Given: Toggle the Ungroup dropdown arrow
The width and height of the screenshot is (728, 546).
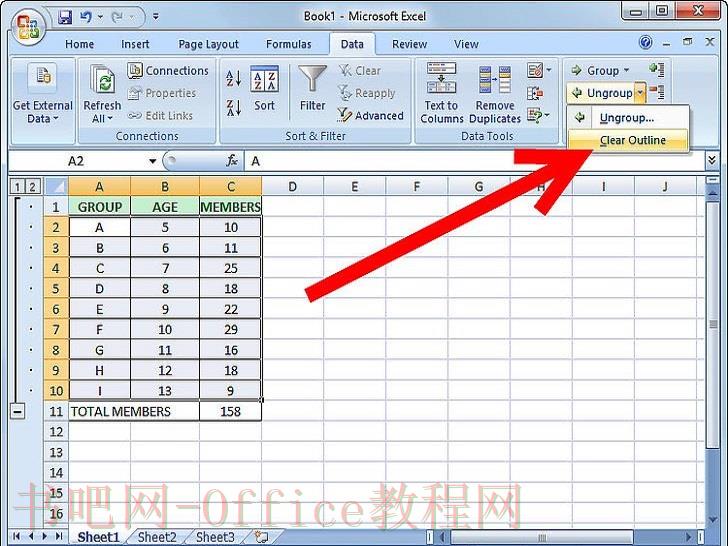Looking at the screenshot, I should pyautogui.click(x=640, y=93).
